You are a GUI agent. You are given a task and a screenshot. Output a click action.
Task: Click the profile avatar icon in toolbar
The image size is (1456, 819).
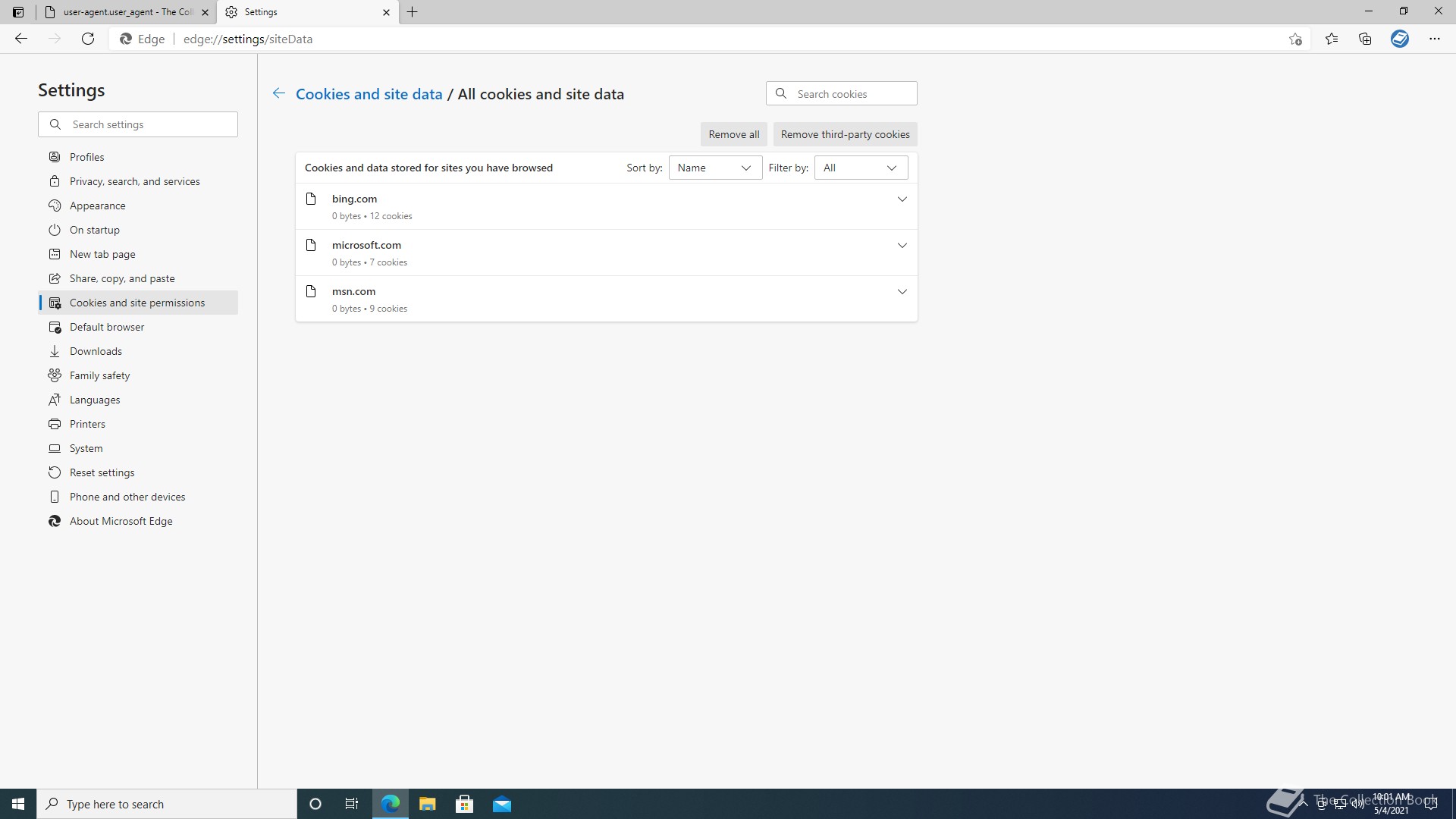pyautogui.click(x=1399, y=39)
